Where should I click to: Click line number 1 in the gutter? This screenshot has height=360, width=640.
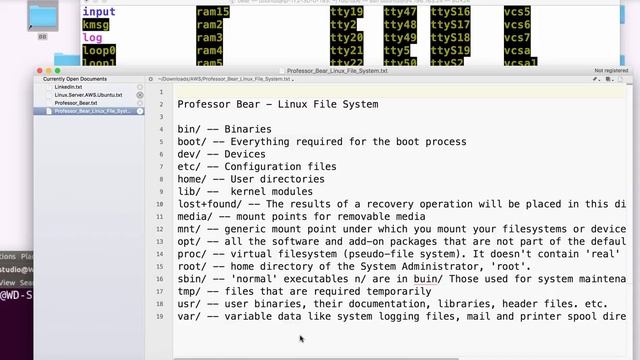point(161,92)
